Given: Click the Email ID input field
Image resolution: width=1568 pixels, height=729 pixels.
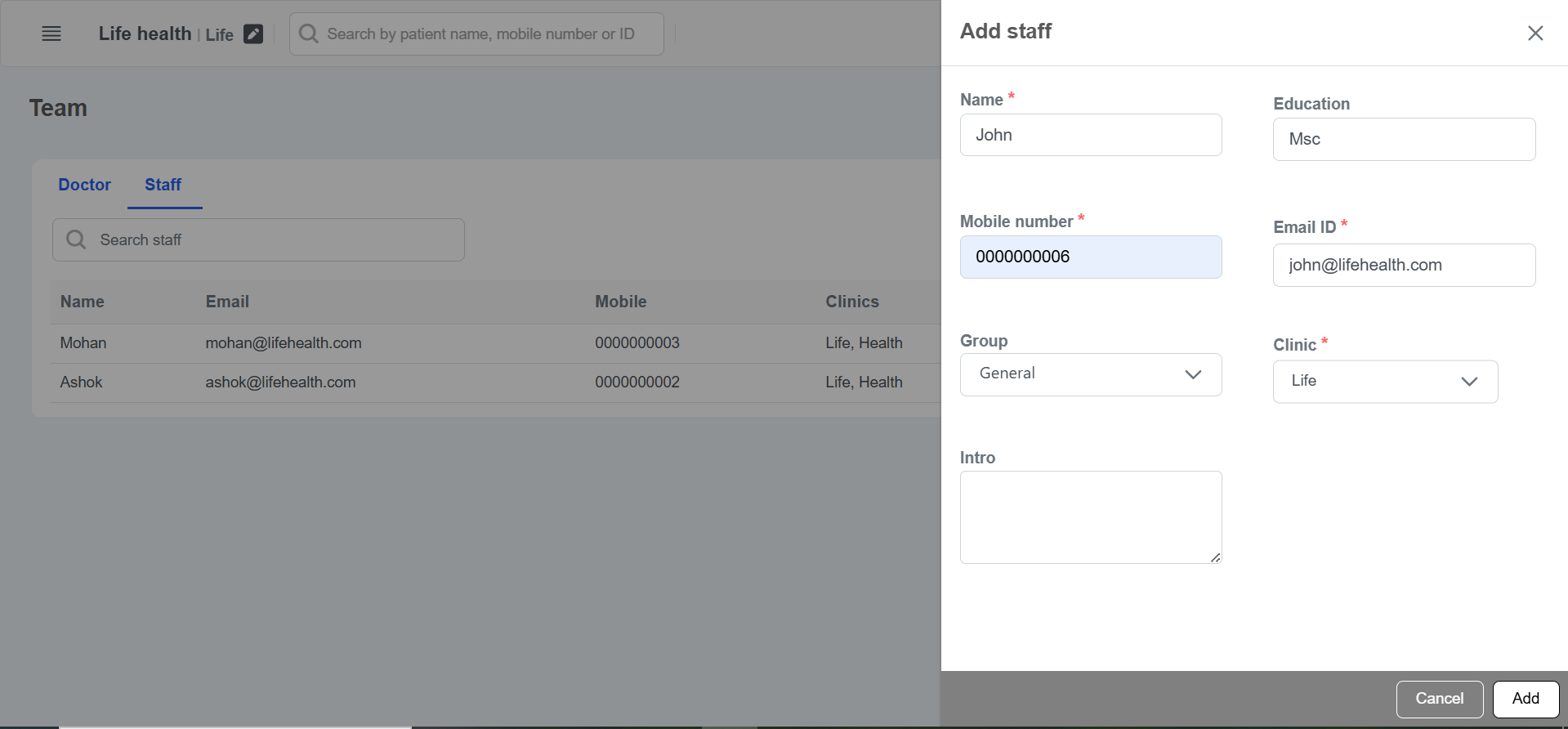Looking at the screenshot, I should [x=1403, y=265].
